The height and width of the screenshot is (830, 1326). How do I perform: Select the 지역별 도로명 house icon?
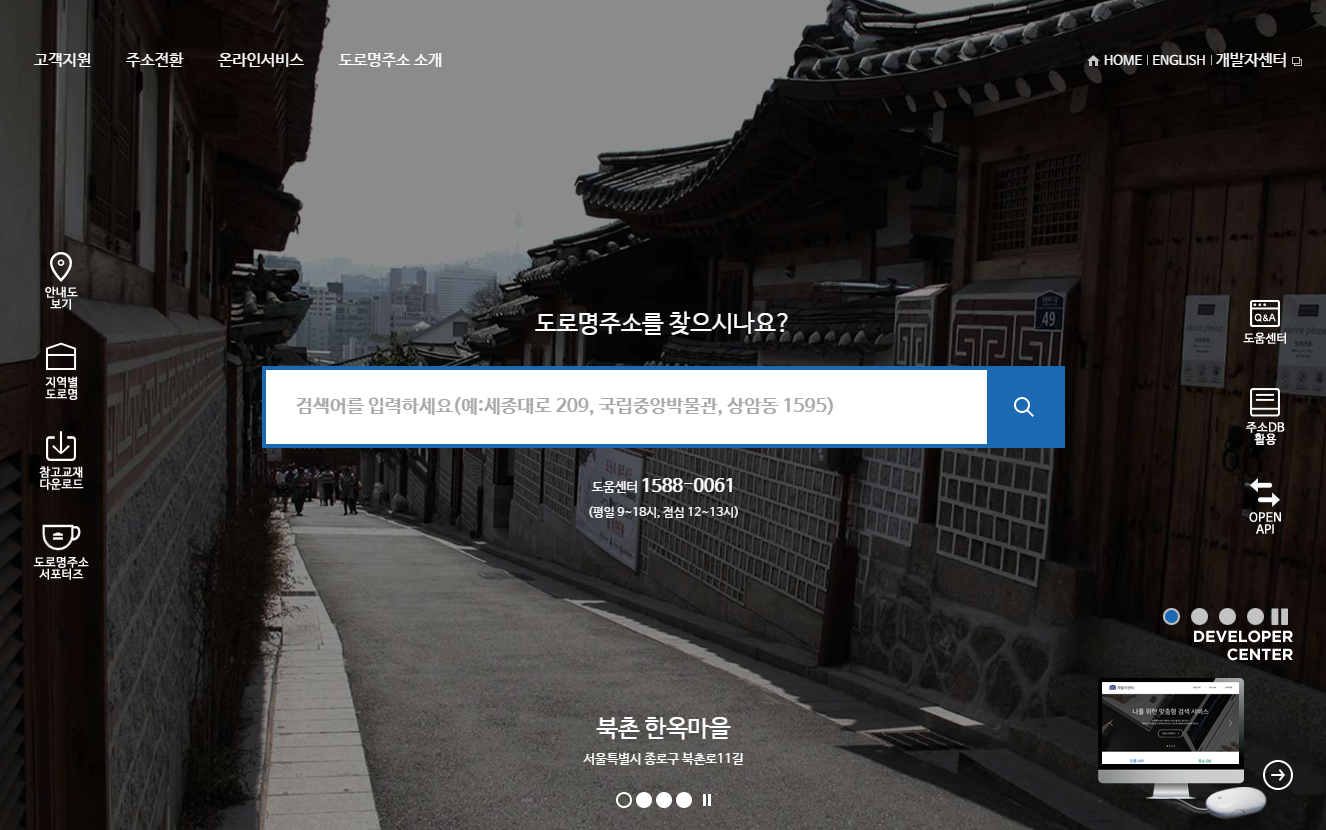pos(60,358)
